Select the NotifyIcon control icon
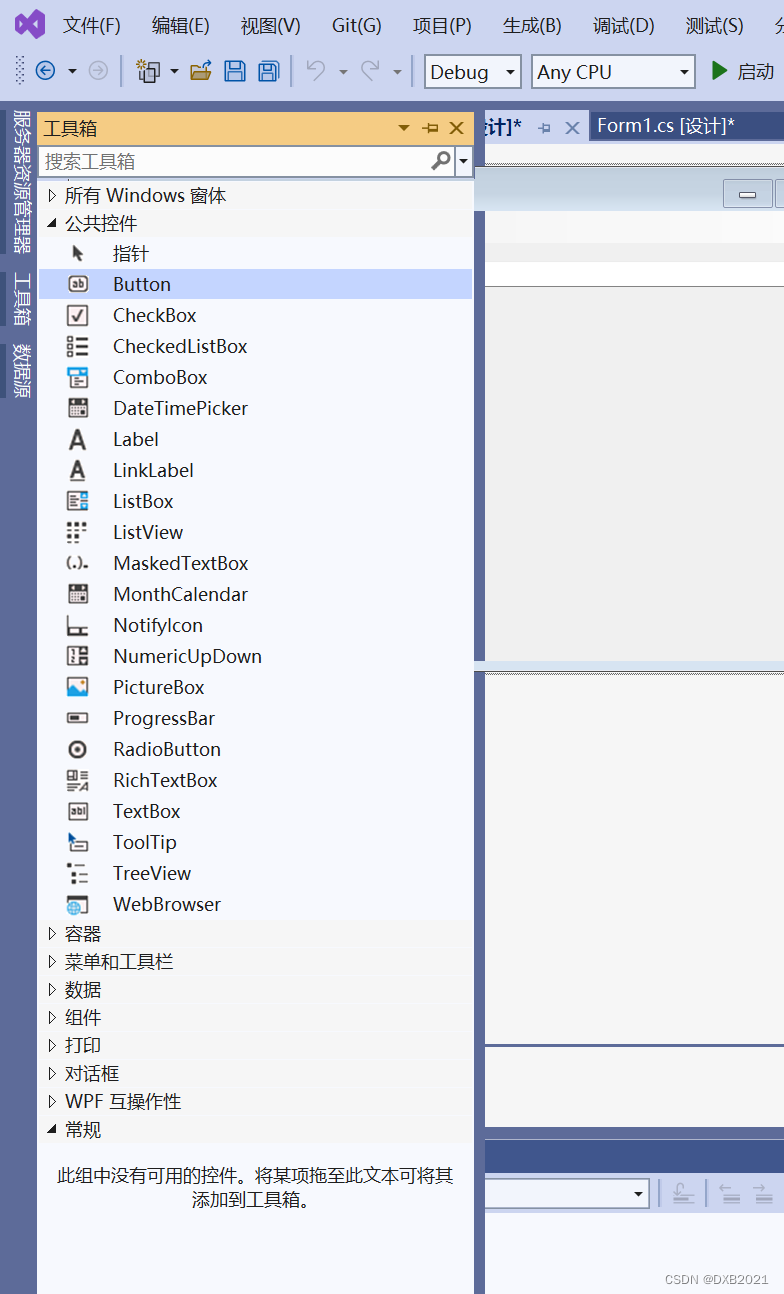The height and width of the screenshot is (1294, 784). pos(78,625)
